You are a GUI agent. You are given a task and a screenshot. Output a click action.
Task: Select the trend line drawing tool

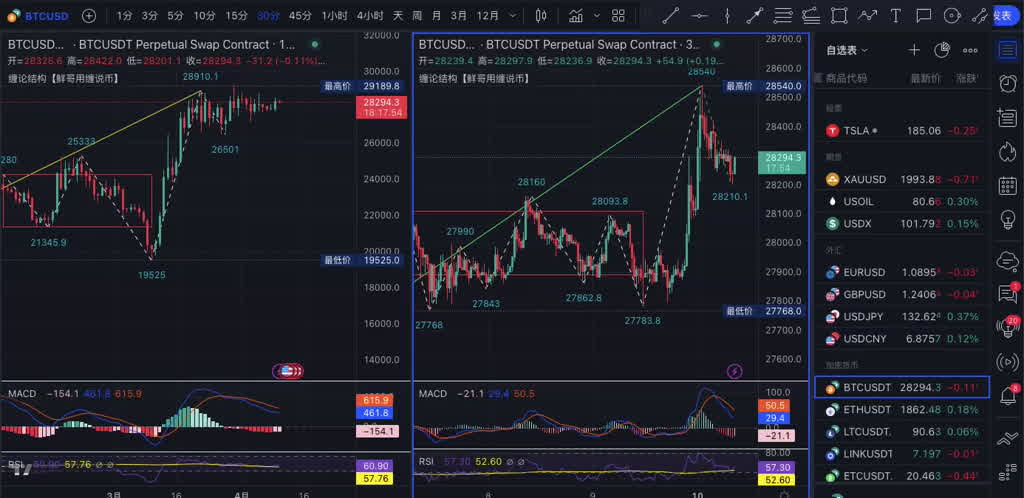tap(671, 16)
